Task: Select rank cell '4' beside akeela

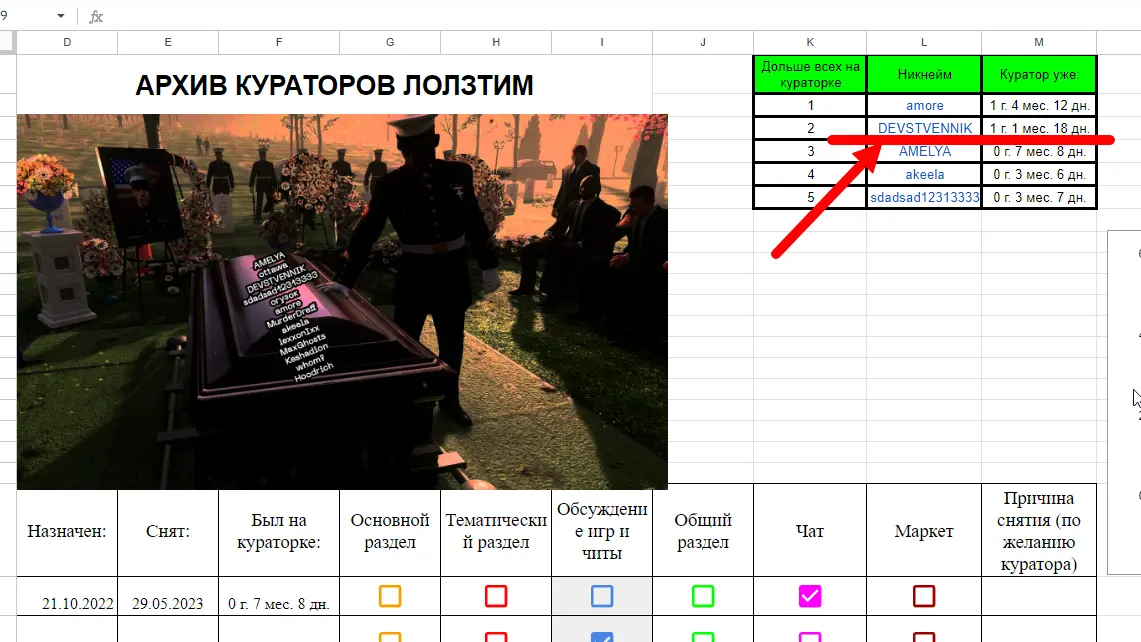Action: 810,175
